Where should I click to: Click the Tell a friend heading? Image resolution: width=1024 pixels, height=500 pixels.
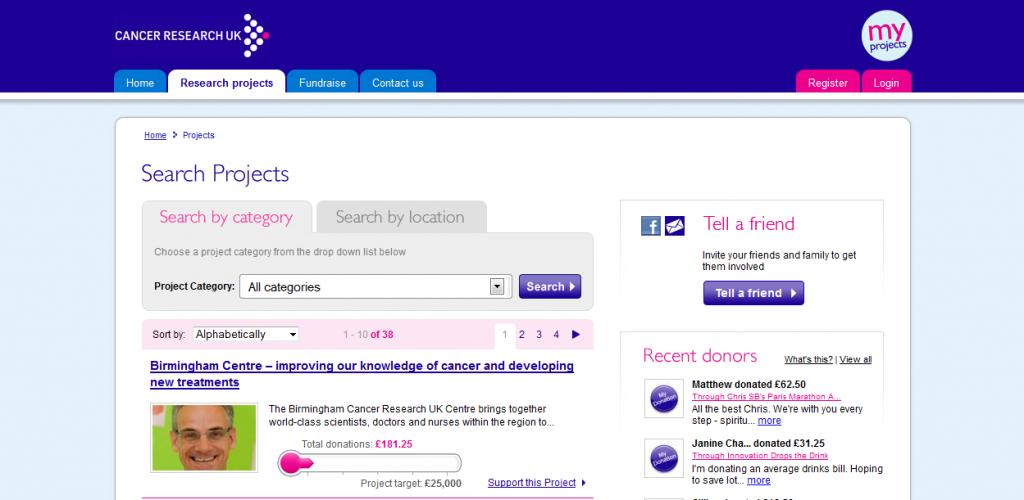[x=748, y=224]
